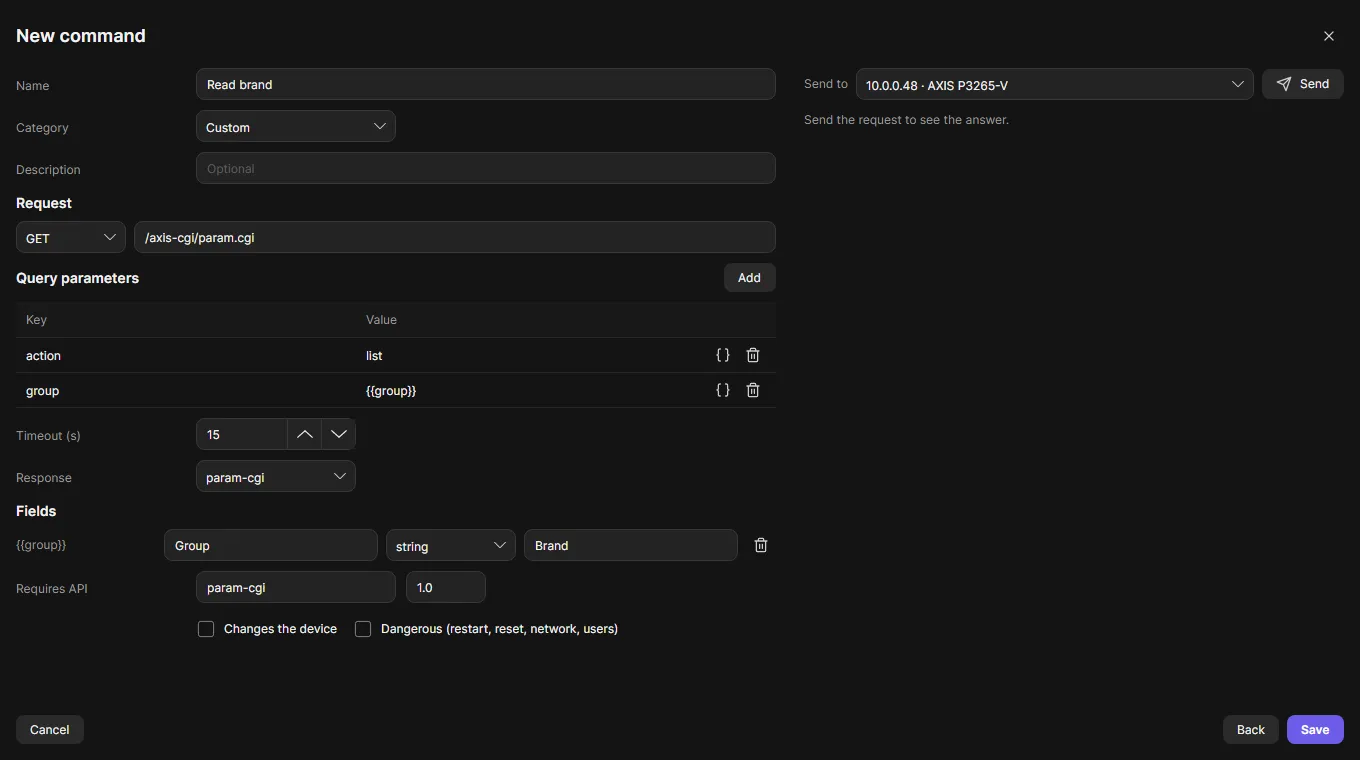Viewport: 1360px width, 760px height.
Task: Edit the Requires API name param-cgi
Action: tap(296, 587)
